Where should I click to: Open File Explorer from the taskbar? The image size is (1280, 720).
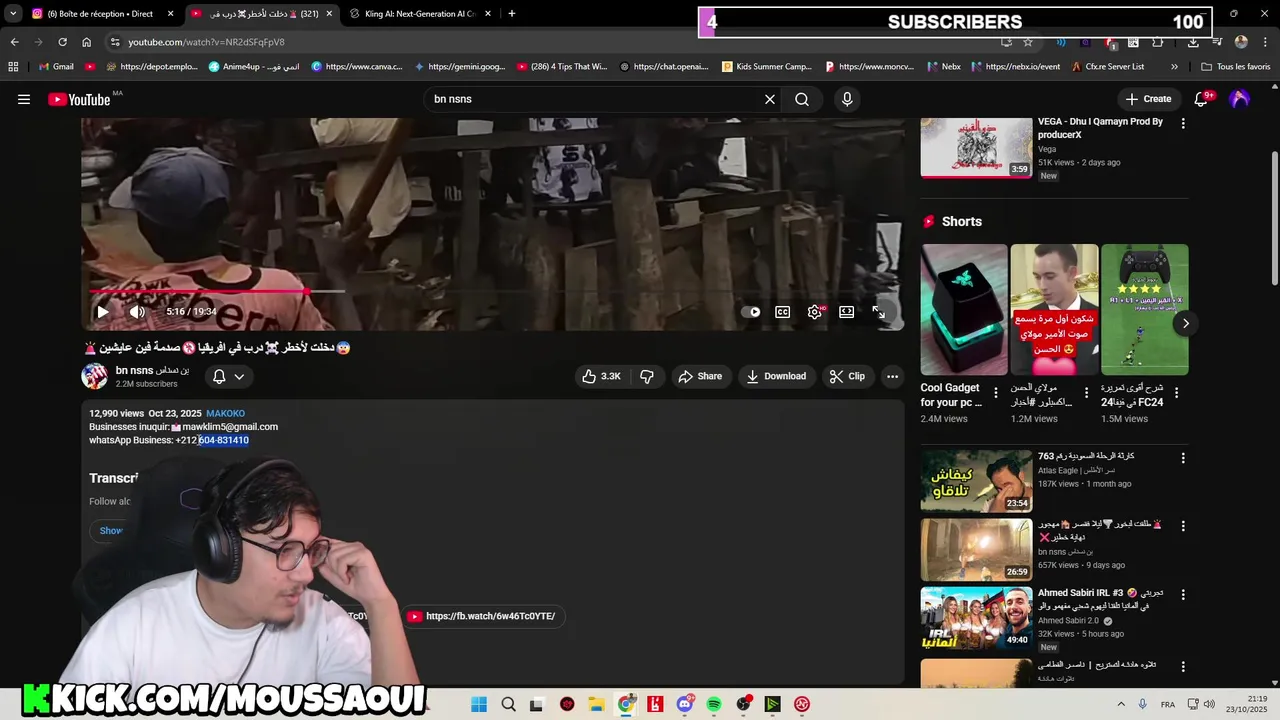596,704
